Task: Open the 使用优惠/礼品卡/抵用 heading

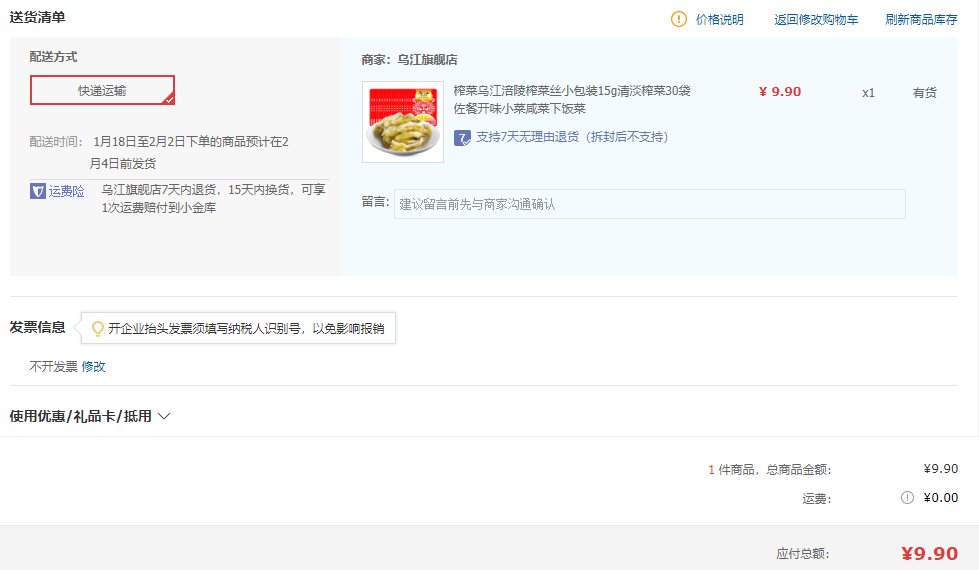Action: click(x=81, y=416)
